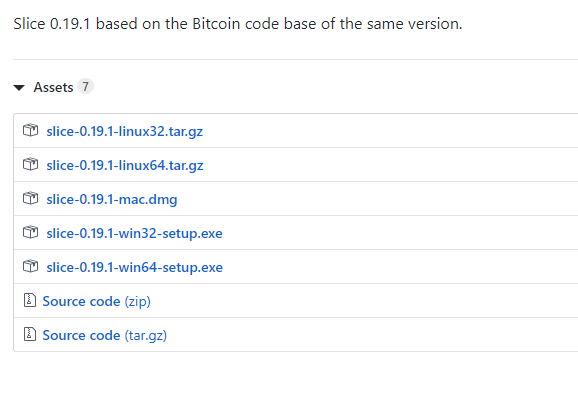Click package icon beside win64-setup.exe
The image size is (578, 419).
pyautogui.click(x=30, y=266)
